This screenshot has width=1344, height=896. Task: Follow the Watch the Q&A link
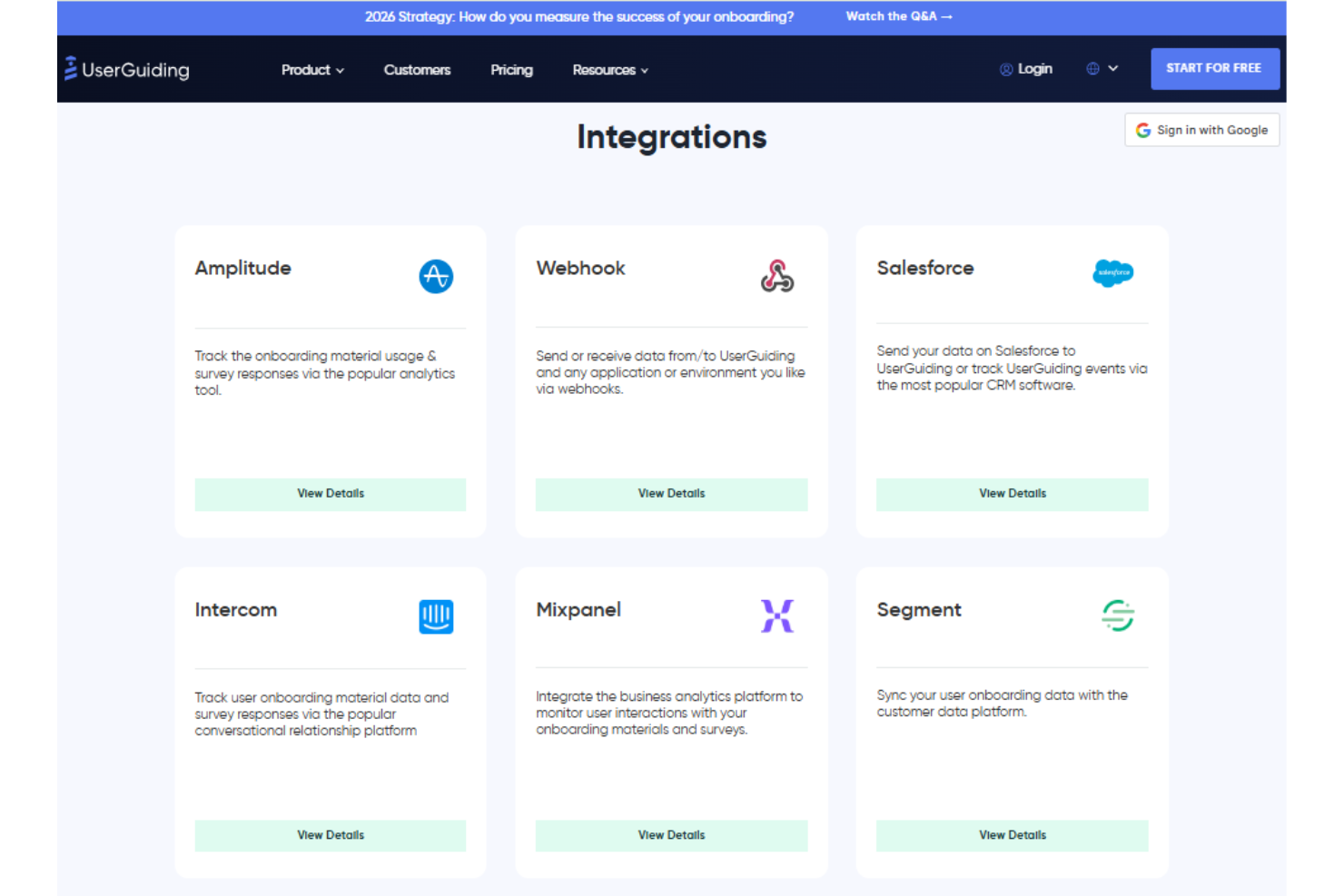899,16
